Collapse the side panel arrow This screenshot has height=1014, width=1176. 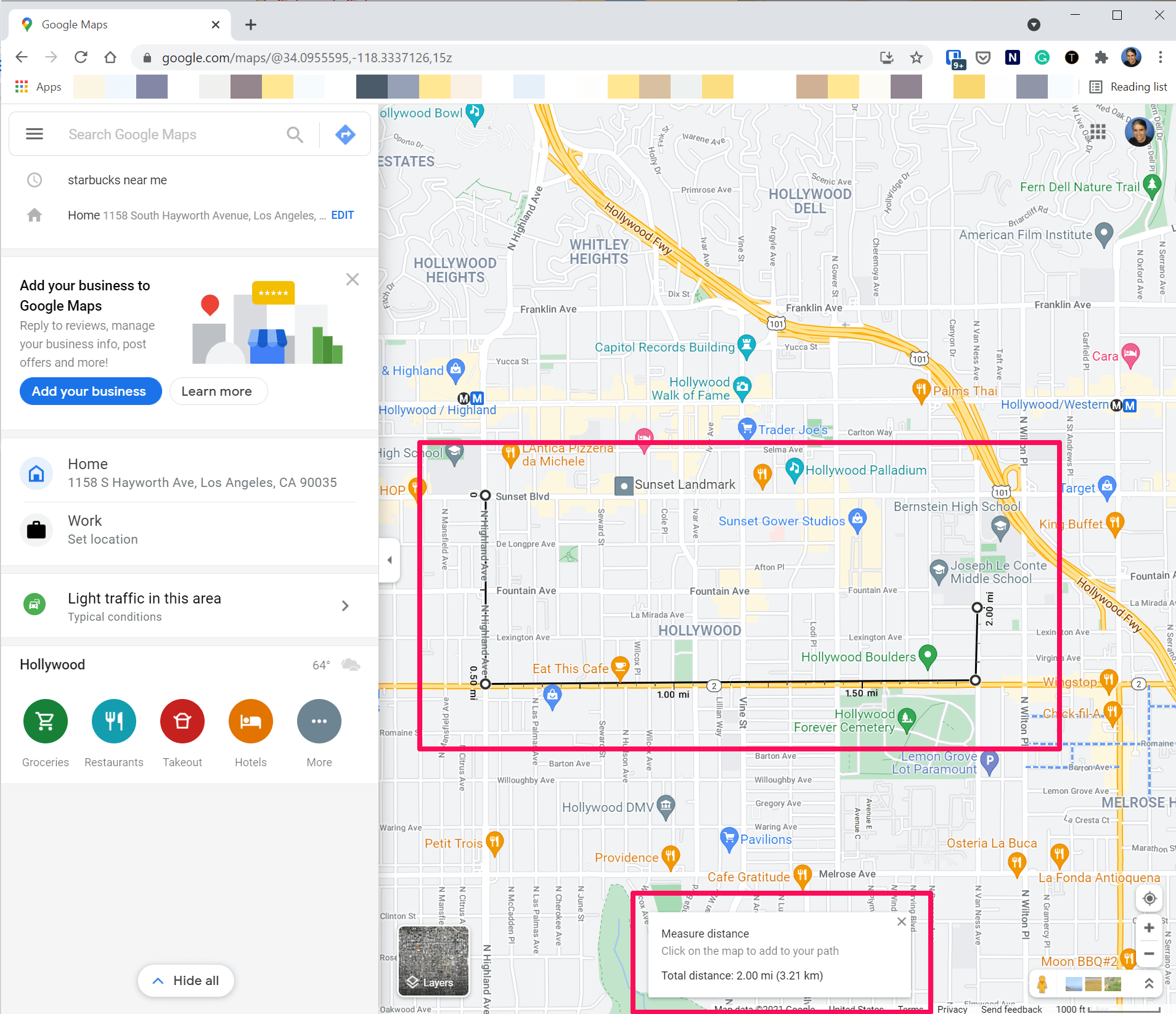tap(390, 560)
